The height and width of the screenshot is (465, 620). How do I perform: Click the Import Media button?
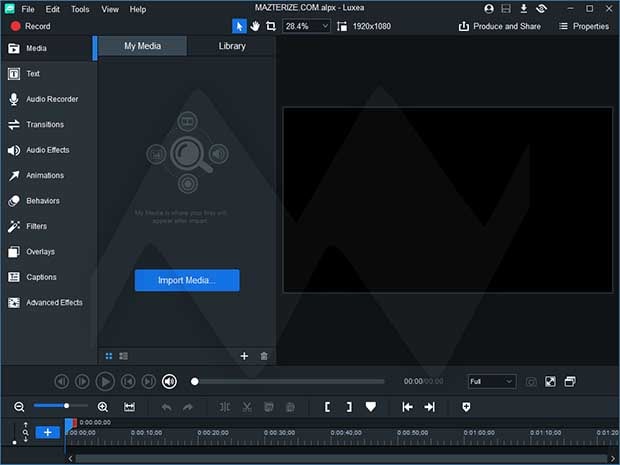click(187, 280)
